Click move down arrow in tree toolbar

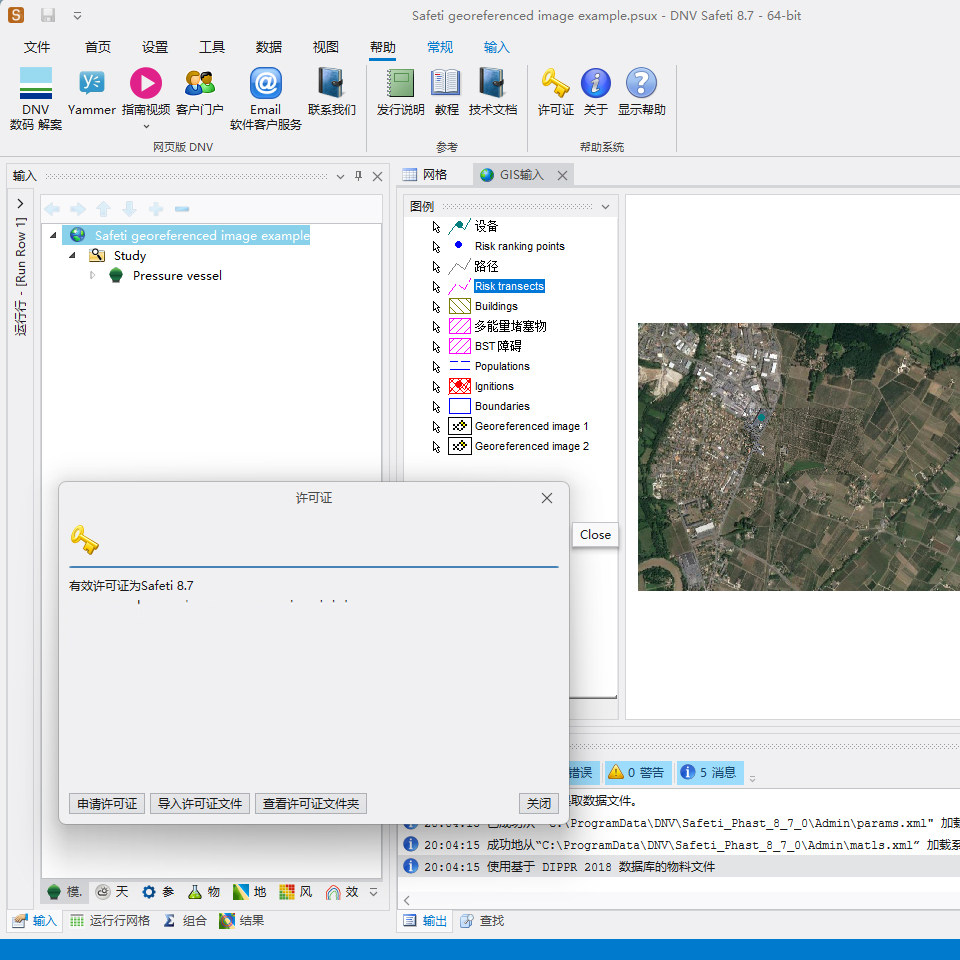pyautogui.click(x=129, y=209)
